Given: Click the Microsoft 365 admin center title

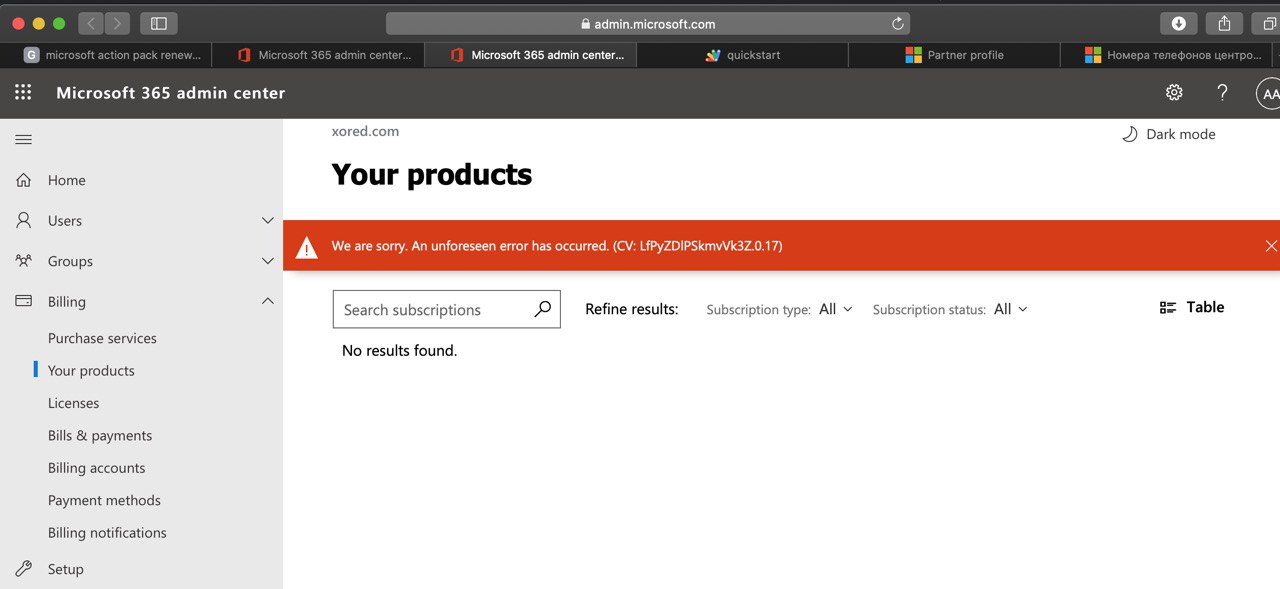Looking at the screenshot, I should pos(171,93).
